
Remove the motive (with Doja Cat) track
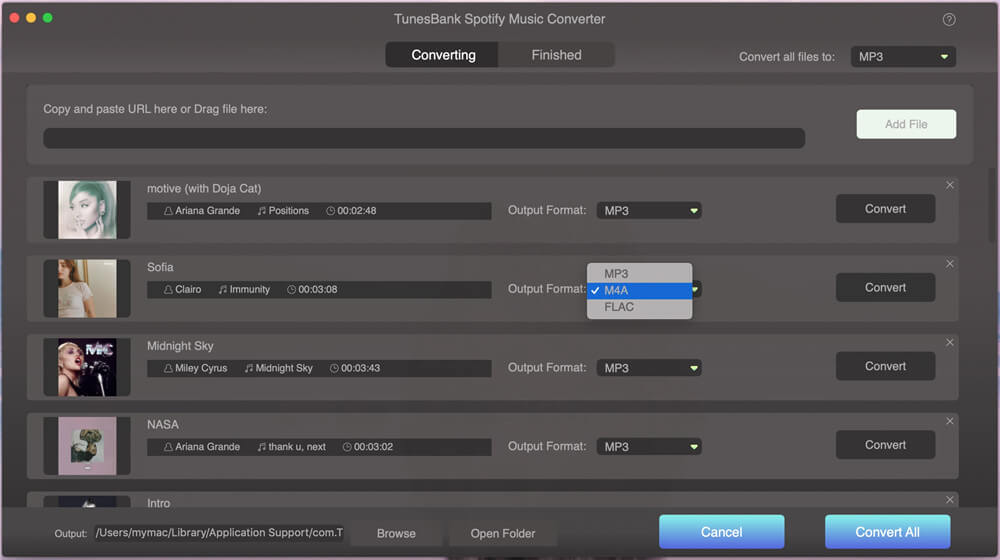pos(950,185)
